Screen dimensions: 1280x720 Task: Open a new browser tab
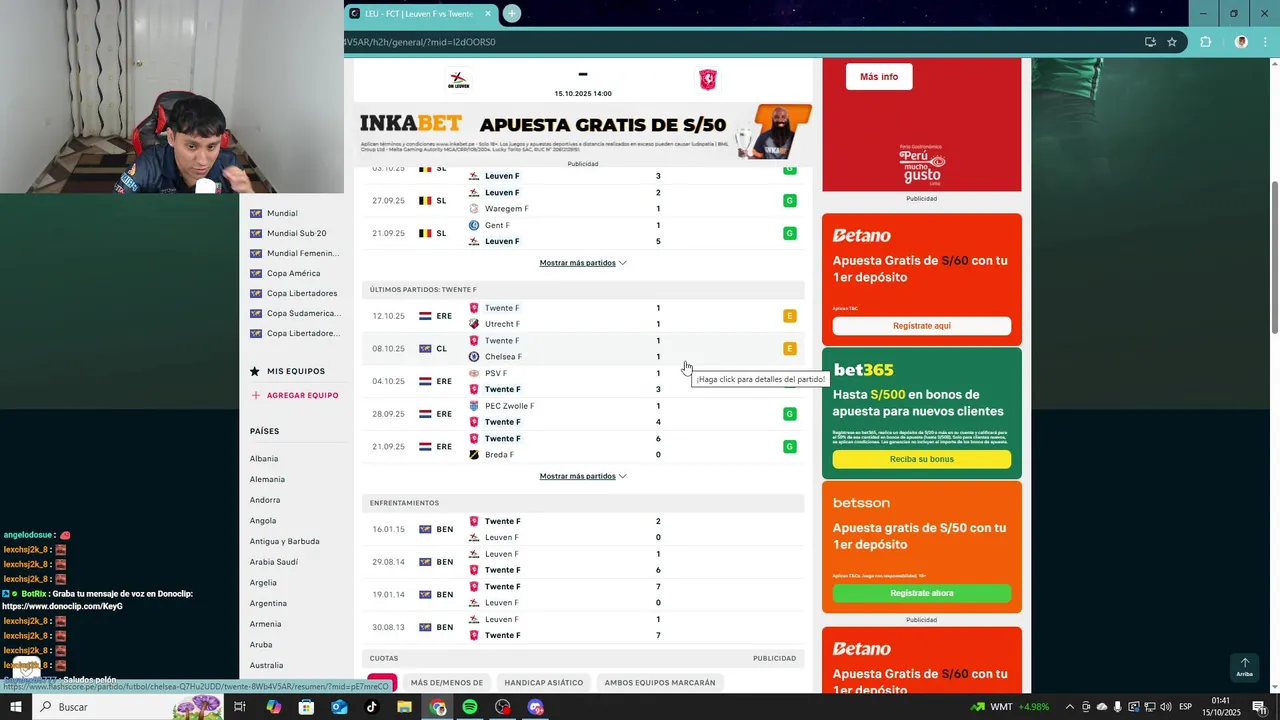(511, 13)
